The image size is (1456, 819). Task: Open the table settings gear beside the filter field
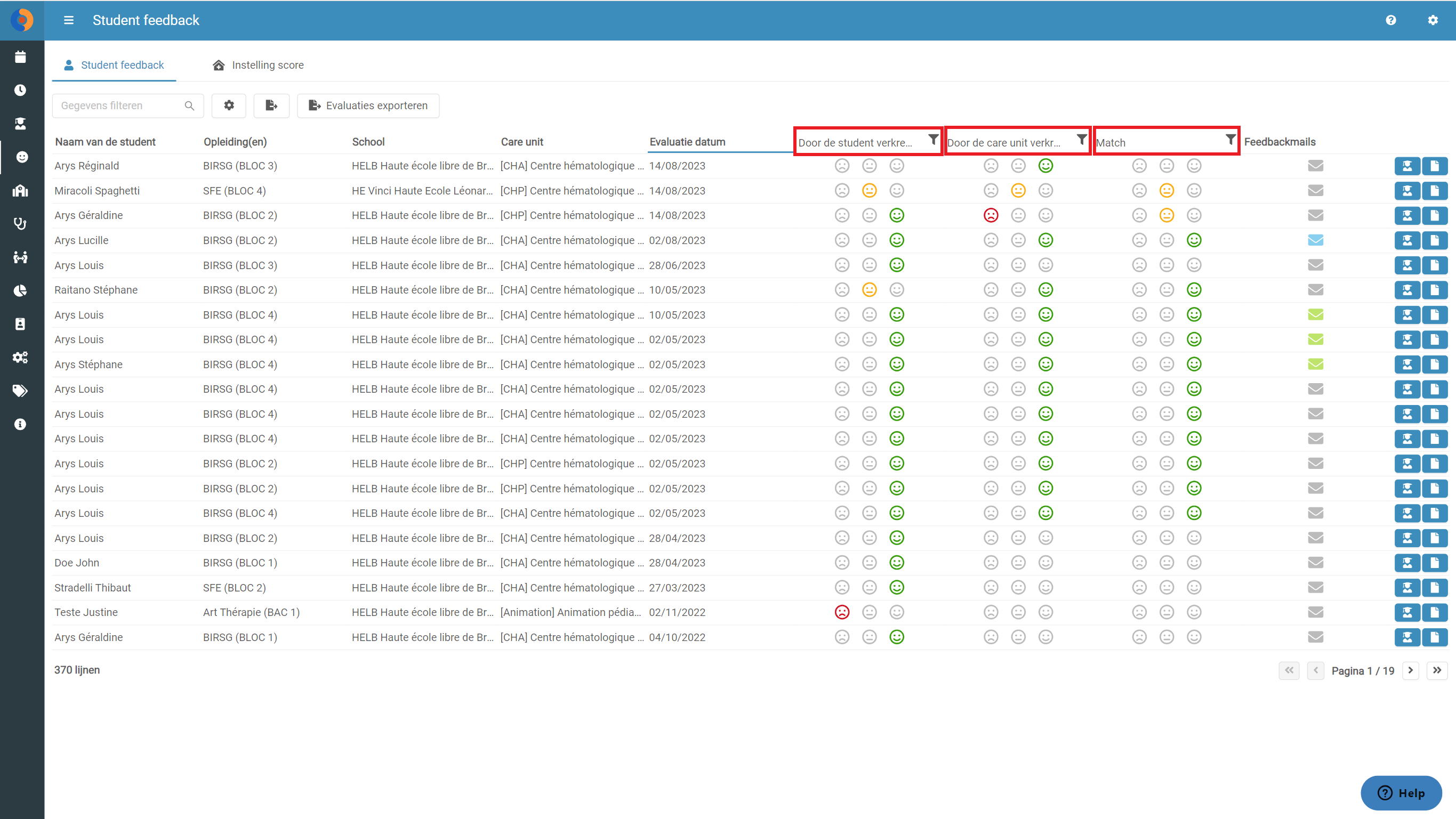tap(229, 106)
